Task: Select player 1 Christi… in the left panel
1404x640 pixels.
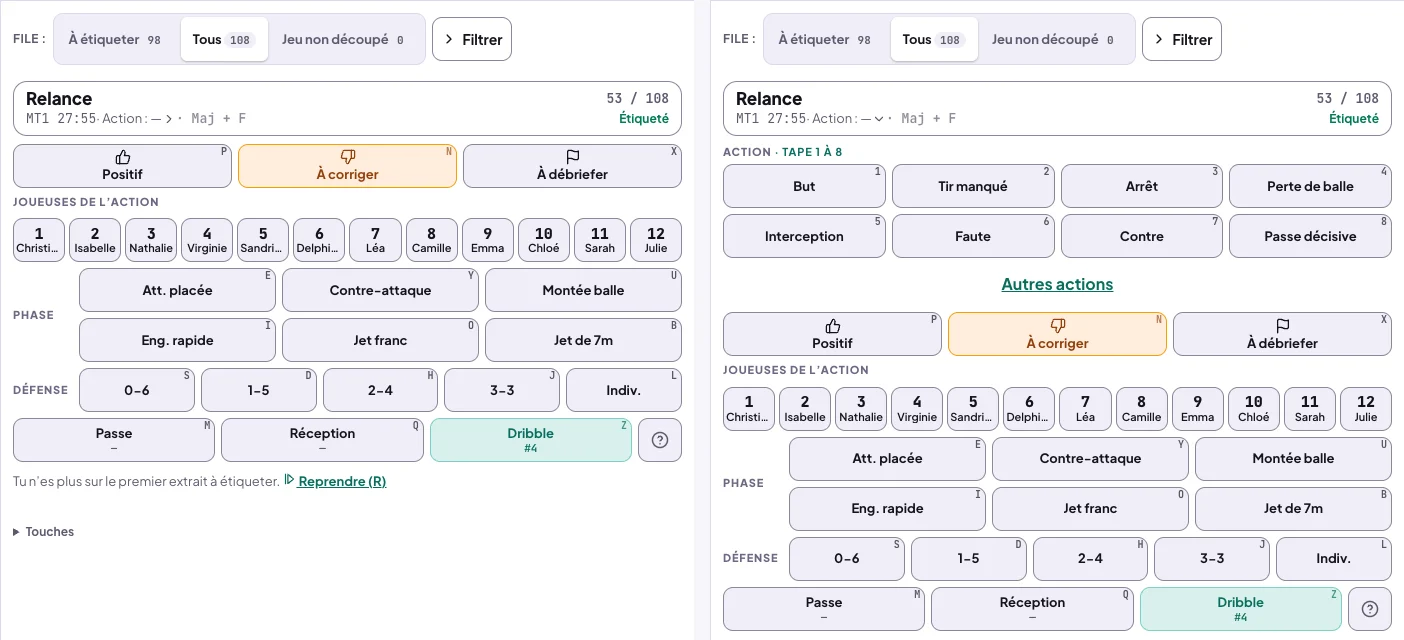Action: coord(39,240)
